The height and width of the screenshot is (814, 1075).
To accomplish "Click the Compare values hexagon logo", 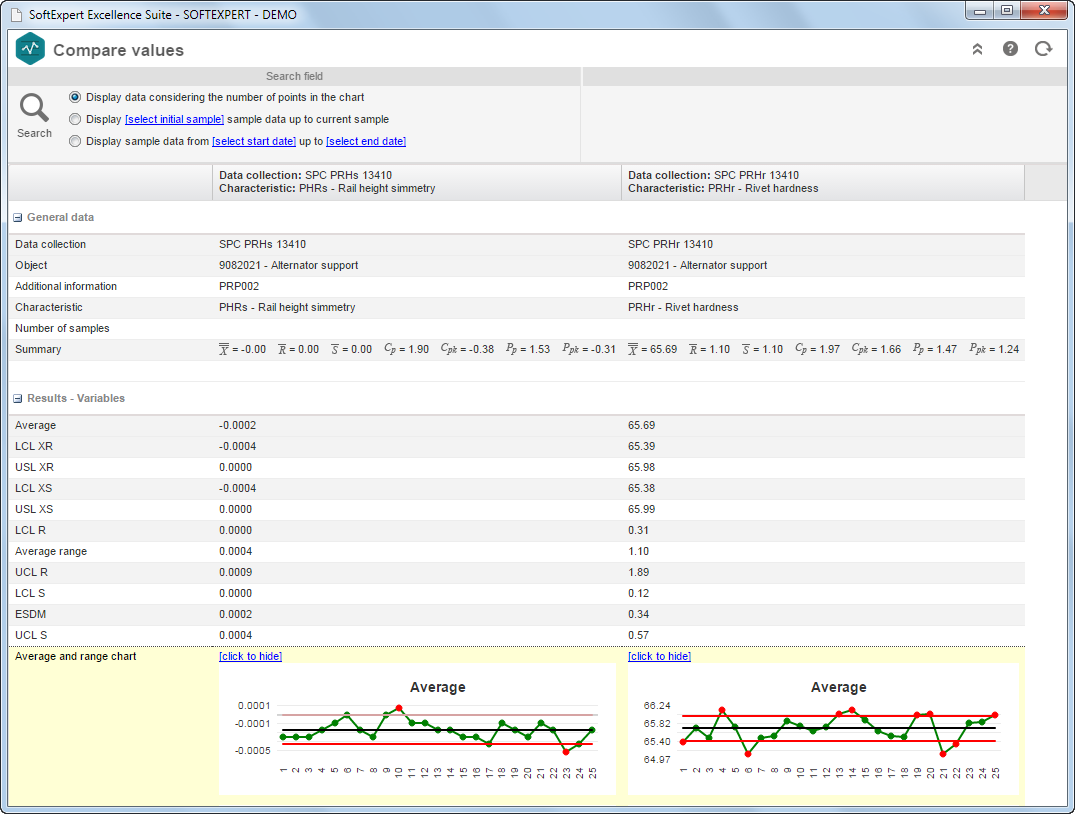I will click(x=30, y=49).
